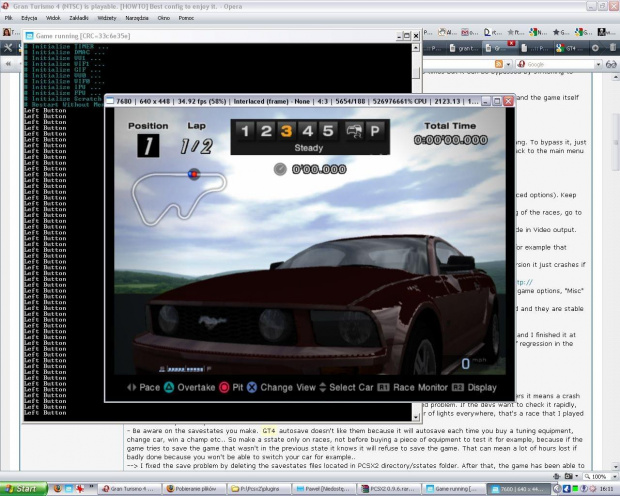Switch to Game running taskbar item
The height and width of the screenshot is (496, 620).
tap(453, 489)
